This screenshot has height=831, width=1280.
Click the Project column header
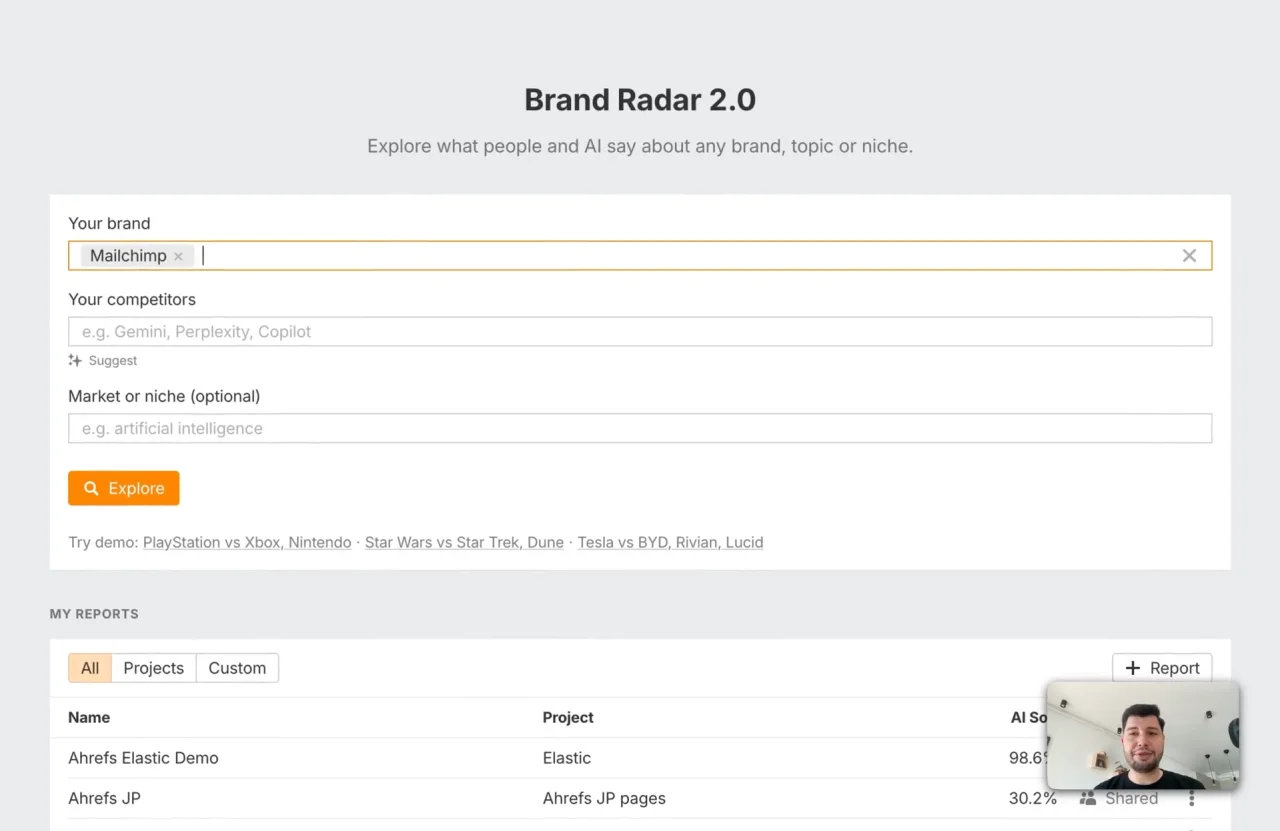click(568, 717)
